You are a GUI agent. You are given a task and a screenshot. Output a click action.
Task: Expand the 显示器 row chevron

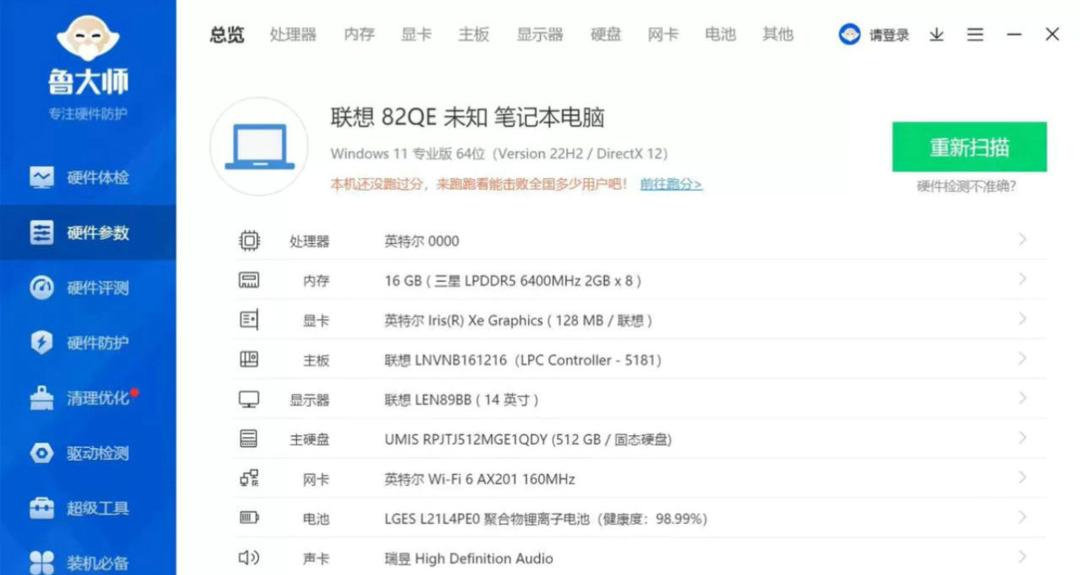click(x=1022, y=398)
